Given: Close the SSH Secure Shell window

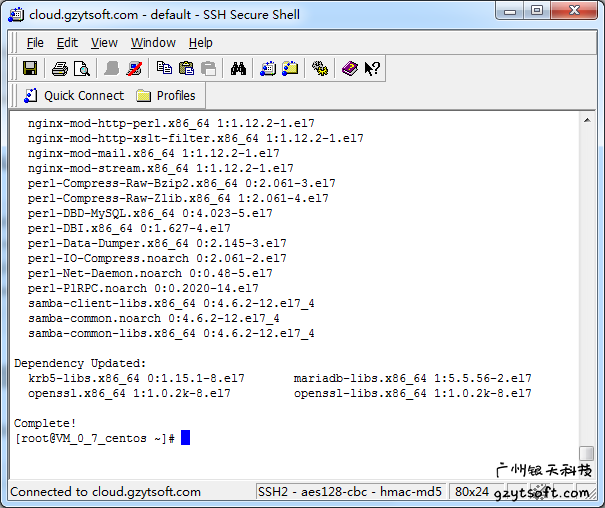Looking at the screenshot, I should 574,11.
